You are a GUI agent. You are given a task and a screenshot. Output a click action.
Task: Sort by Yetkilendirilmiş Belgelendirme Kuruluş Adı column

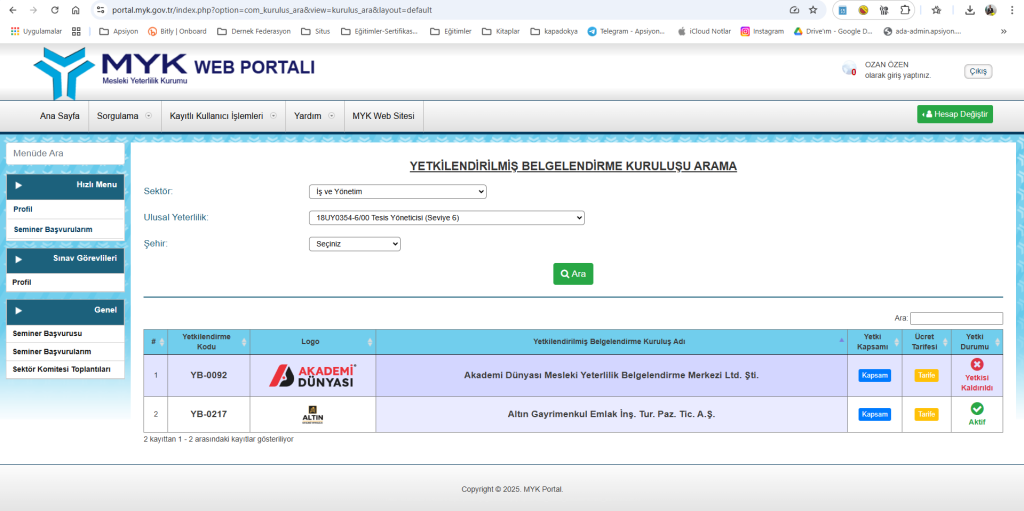[x=611, y=342]
